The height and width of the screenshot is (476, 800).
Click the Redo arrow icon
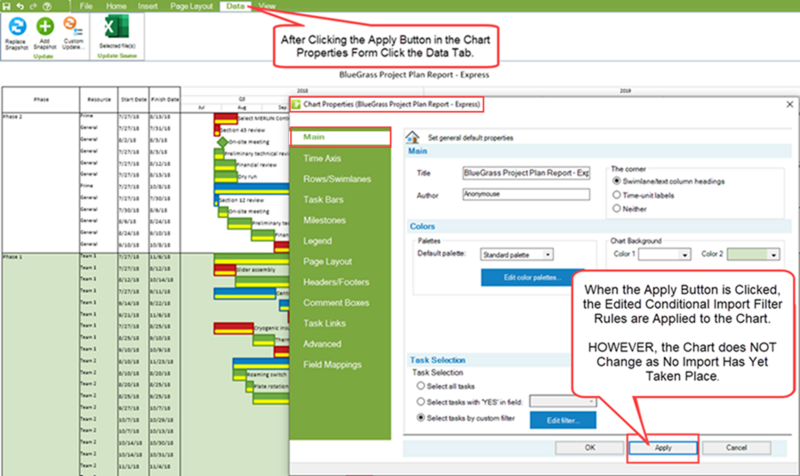pyautogui.click(x=33, y=6)
